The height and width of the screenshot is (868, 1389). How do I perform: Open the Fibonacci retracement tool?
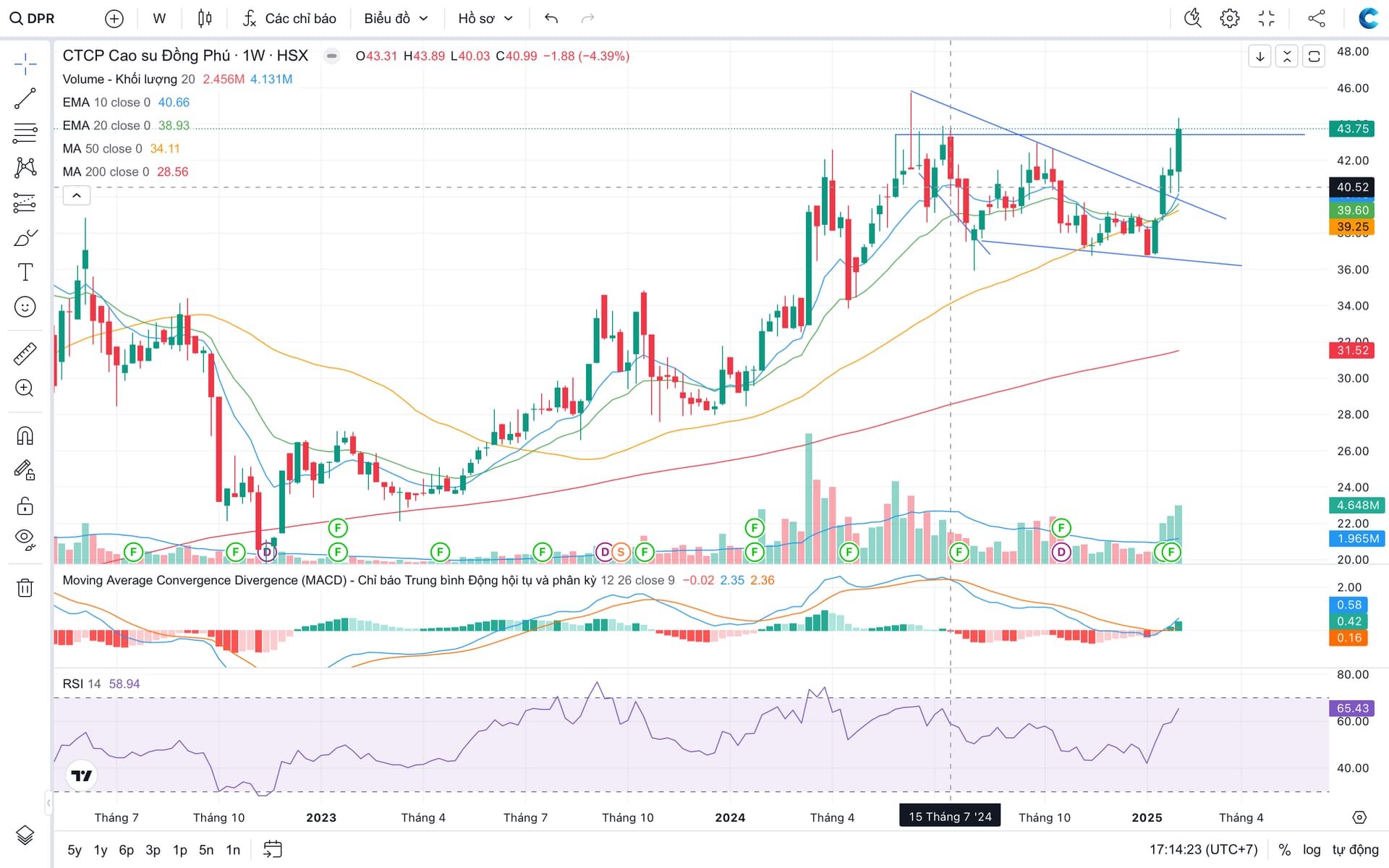[x=25, y=133]
